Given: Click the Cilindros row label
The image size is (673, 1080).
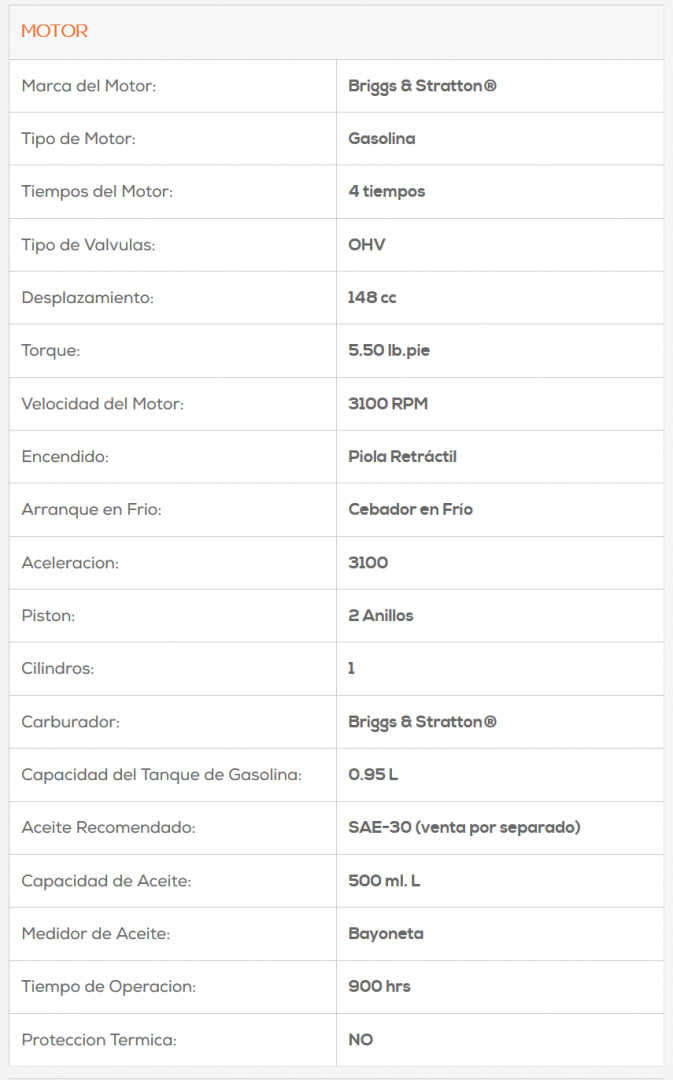Looking at the screenshot, I should (x=58, y=668).
